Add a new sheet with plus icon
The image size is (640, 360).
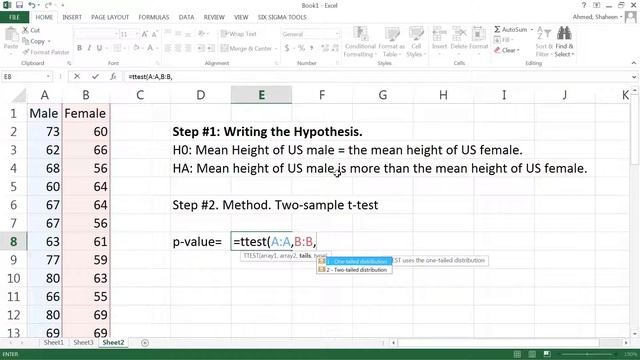coord(144,343)
